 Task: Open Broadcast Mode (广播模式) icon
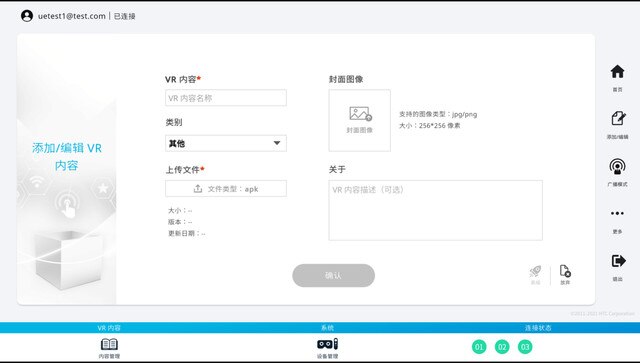[x=617, y=166]
